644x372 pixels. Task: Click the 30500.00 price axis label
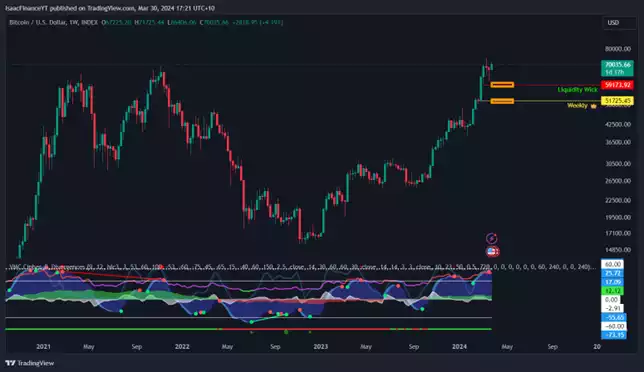[618, 164]
